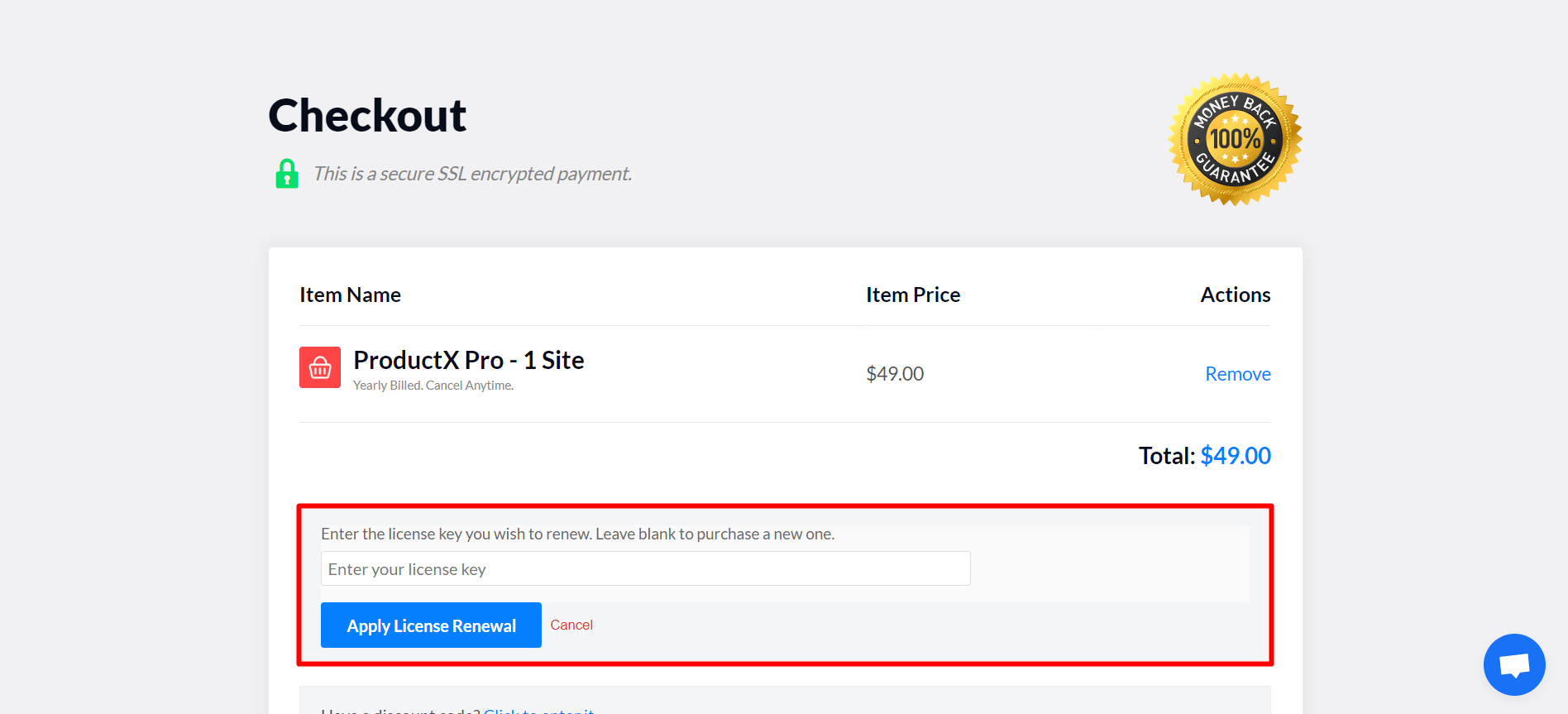Click Apply License Renewal
Screen dimensions: 1568x714
point(431,625)
